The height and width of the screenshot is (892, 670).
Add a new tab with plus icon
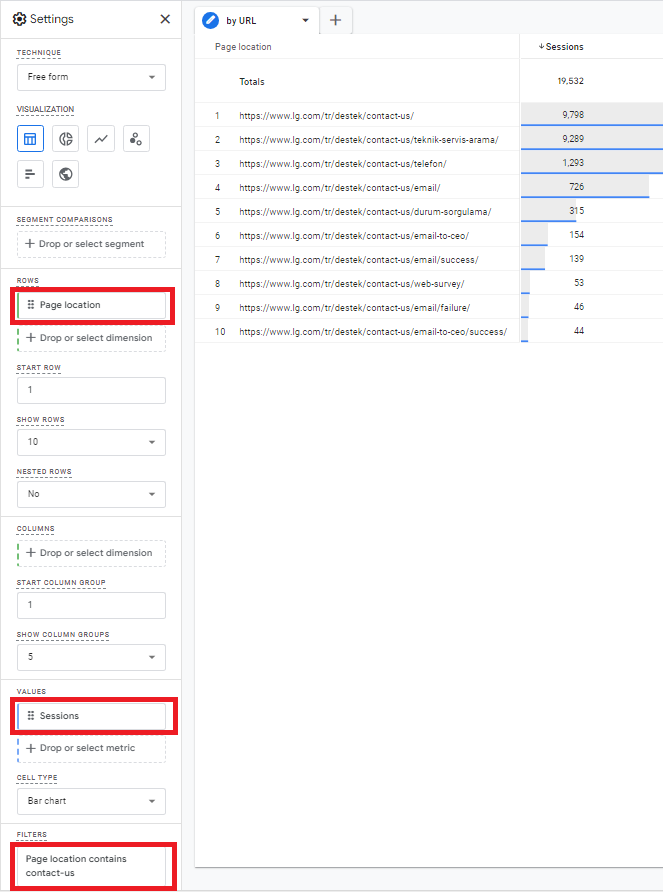pyautogui.click(x=335, y=20)
